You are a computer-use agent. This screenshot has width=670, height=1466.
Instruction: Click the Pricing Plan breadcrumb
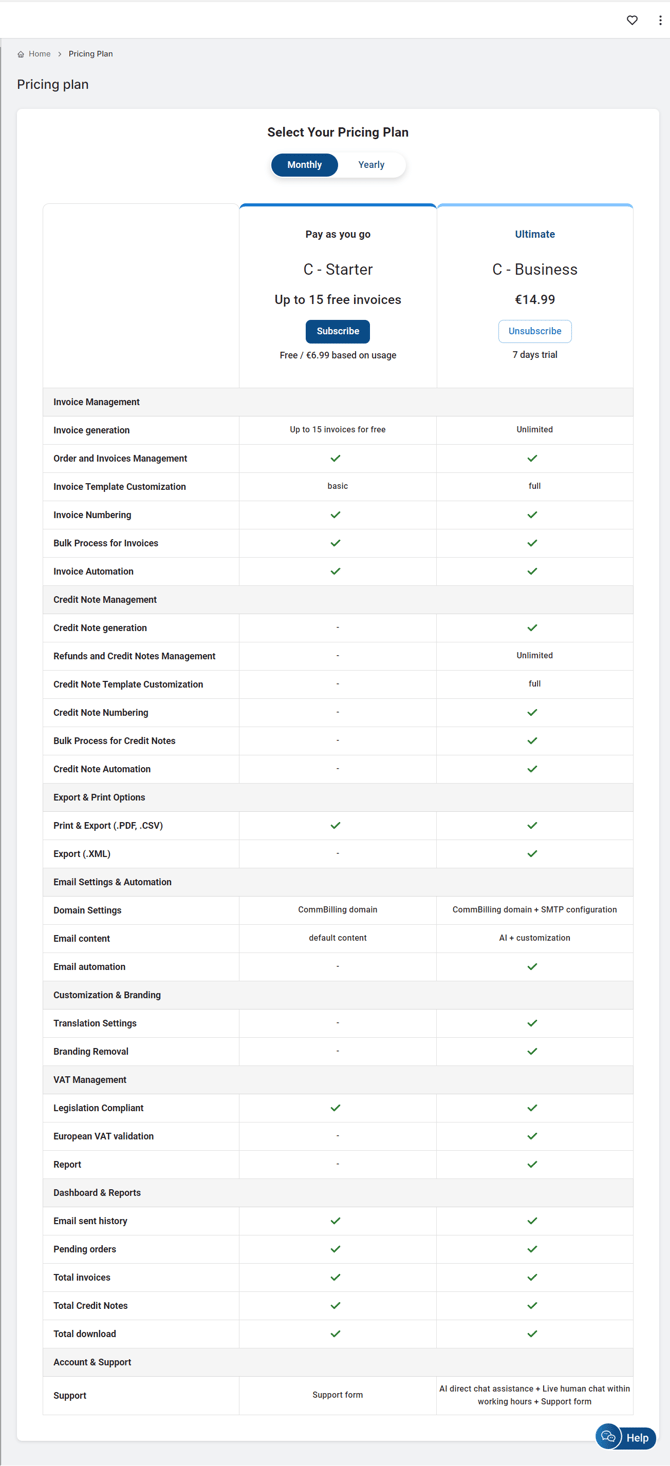pyautogui.click(x=90, y=54)
